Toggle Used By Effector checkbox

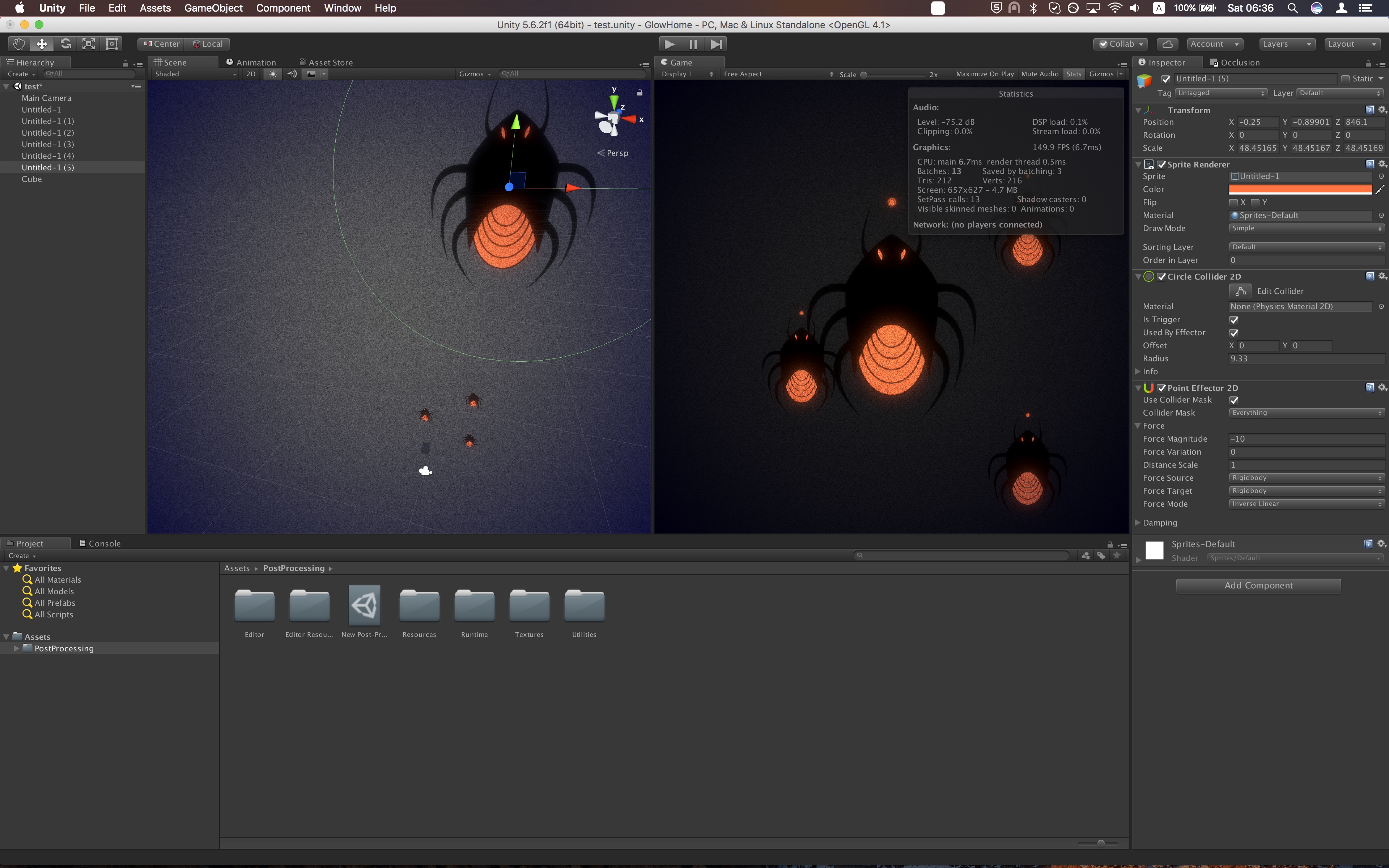tap(1234, 333)
